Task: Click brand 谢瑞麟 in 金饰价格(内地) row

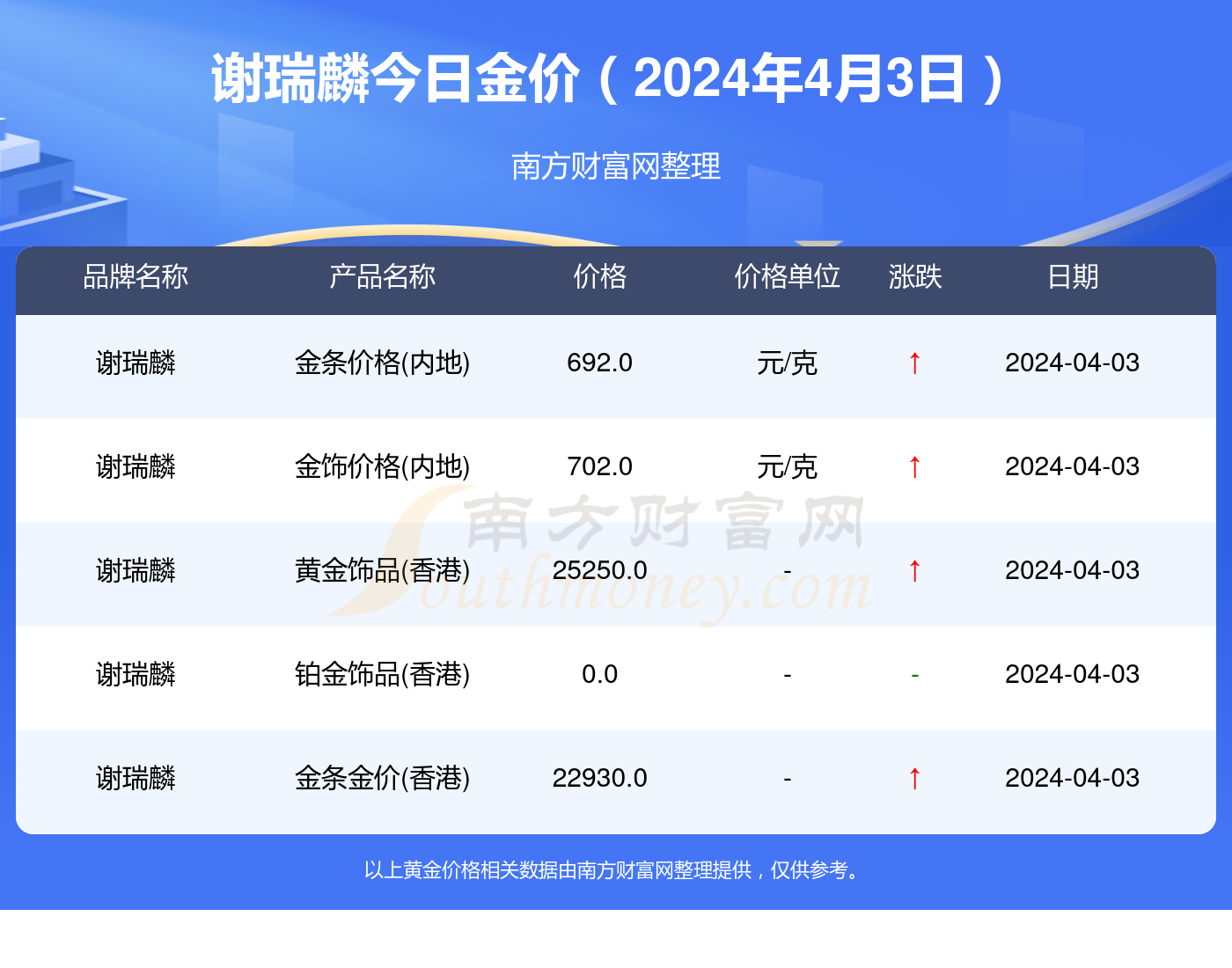Action: [x=136, y=466]
